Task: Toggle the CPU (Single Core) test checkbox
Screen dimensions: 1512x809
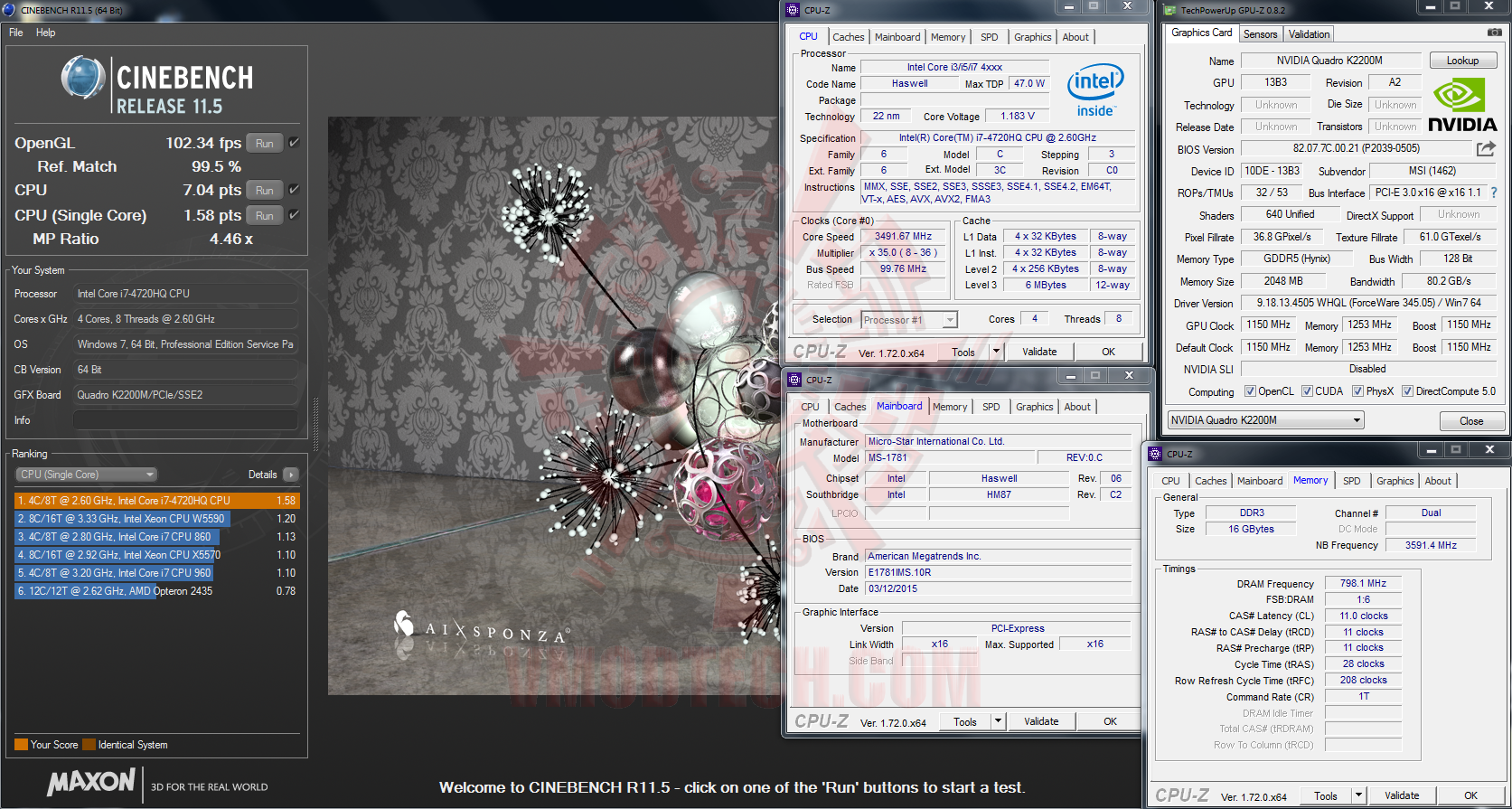Action: click(294, 215)
